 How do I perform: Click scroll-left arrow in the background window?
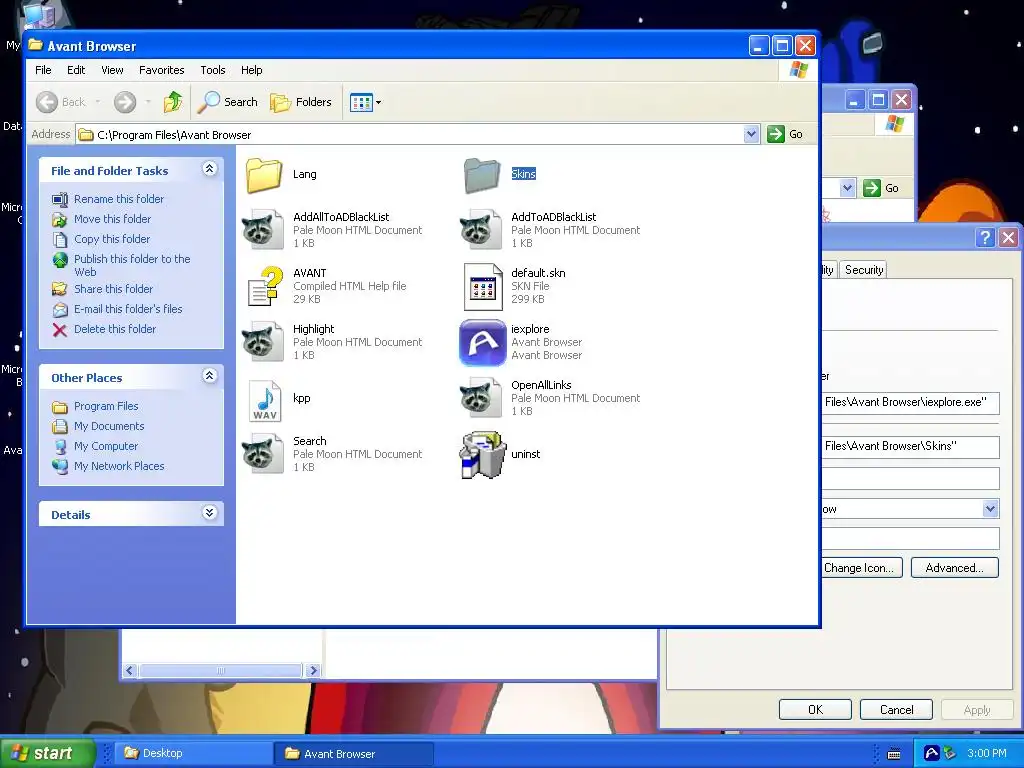[129, 670]
